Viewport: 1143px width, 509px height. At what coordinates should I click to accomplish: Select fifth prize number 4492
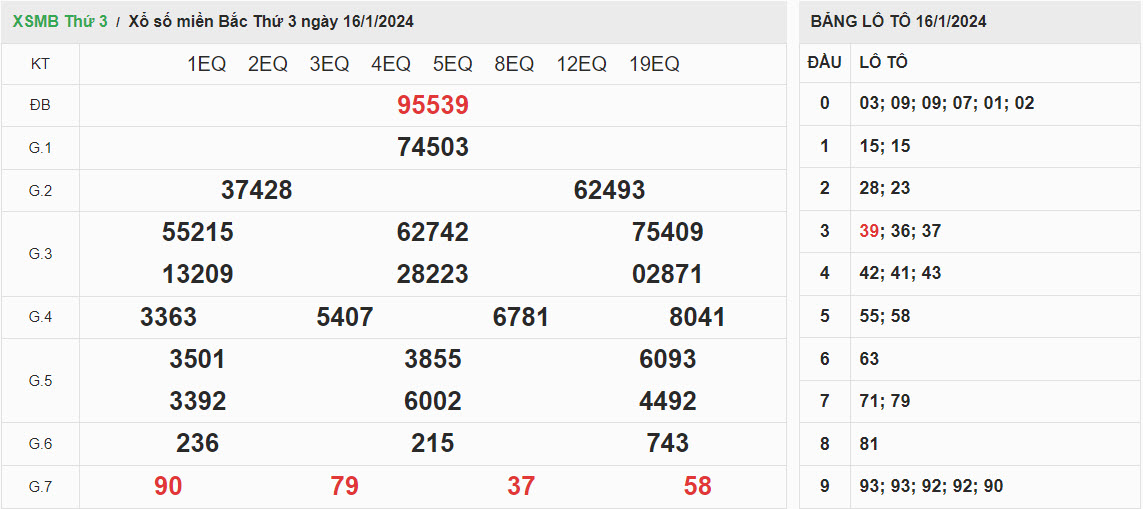(667, 401)
